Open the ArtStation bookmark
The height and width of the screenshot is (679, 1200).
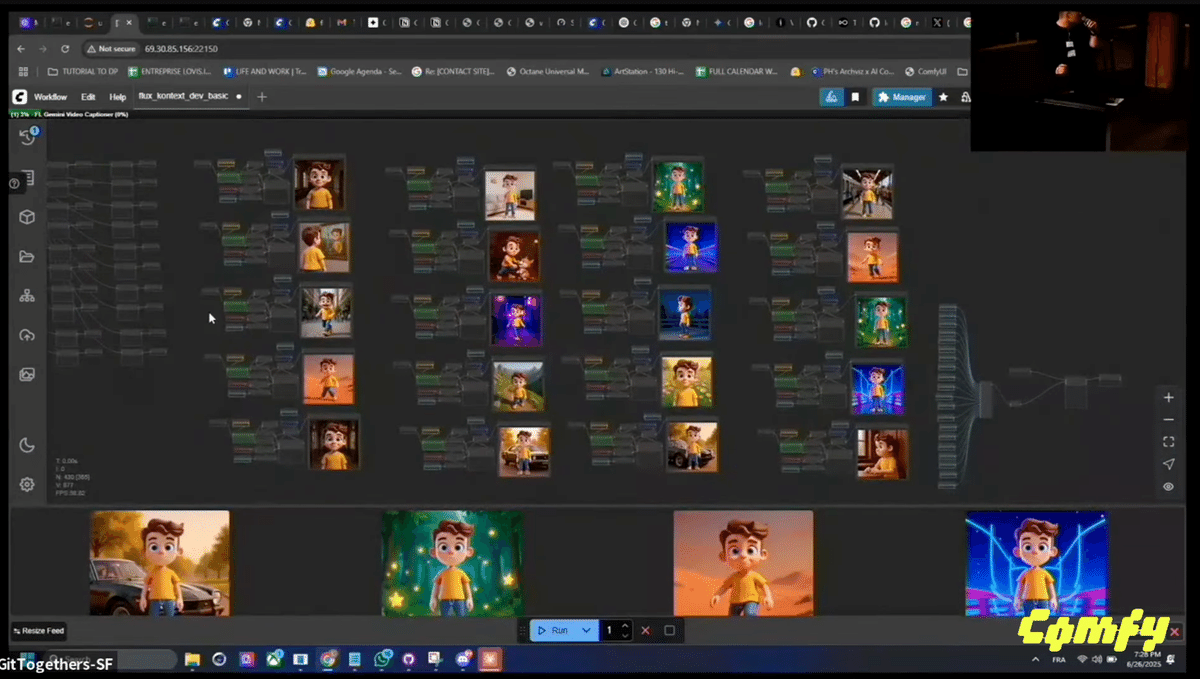point(644,72)
